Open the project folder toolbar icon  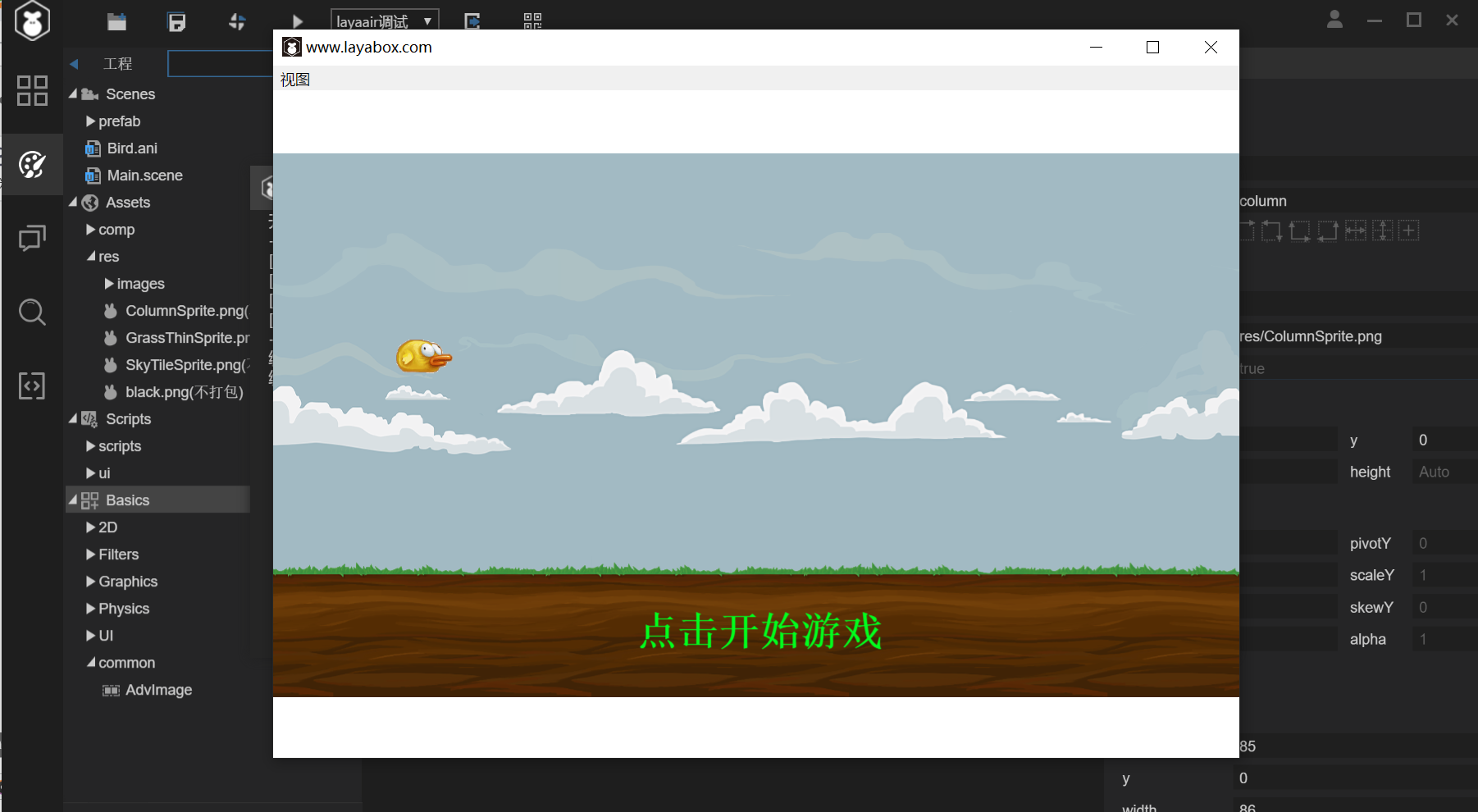pos(116,22)
